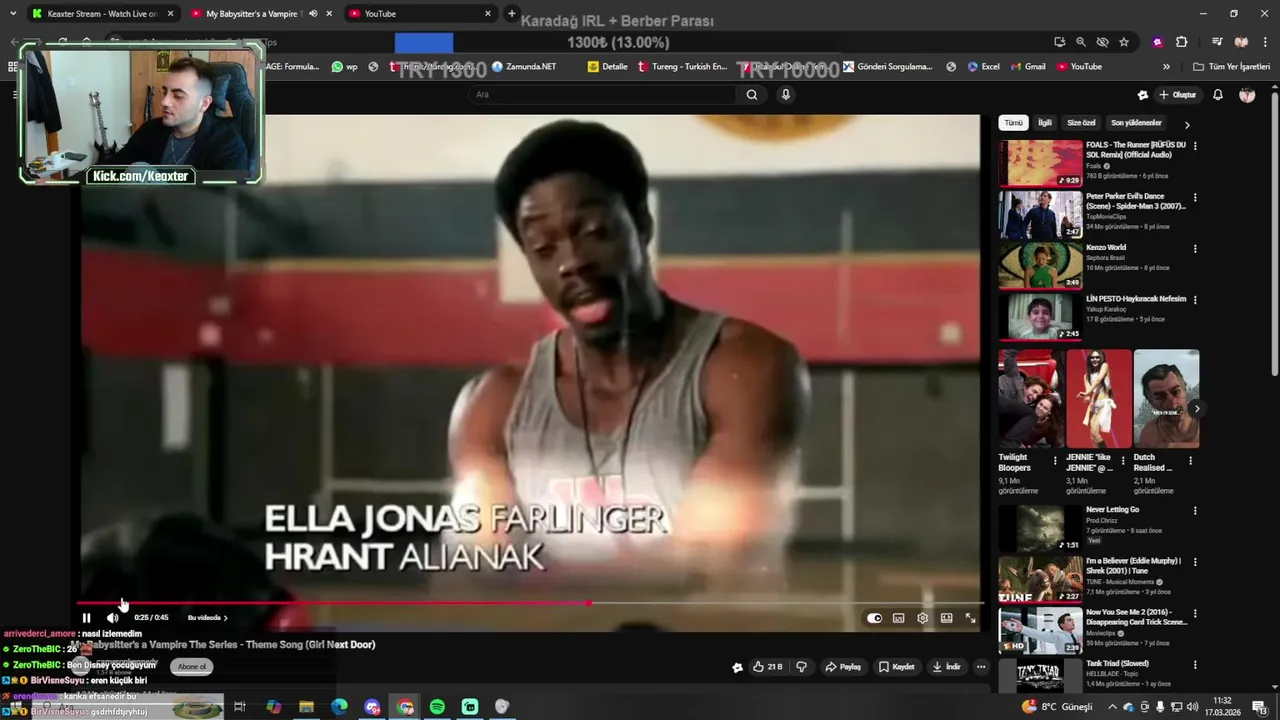This screenshot has width=1280, height=720.
Task: Select the İlgili filter chip
Action: click(x=1044, y=123)
